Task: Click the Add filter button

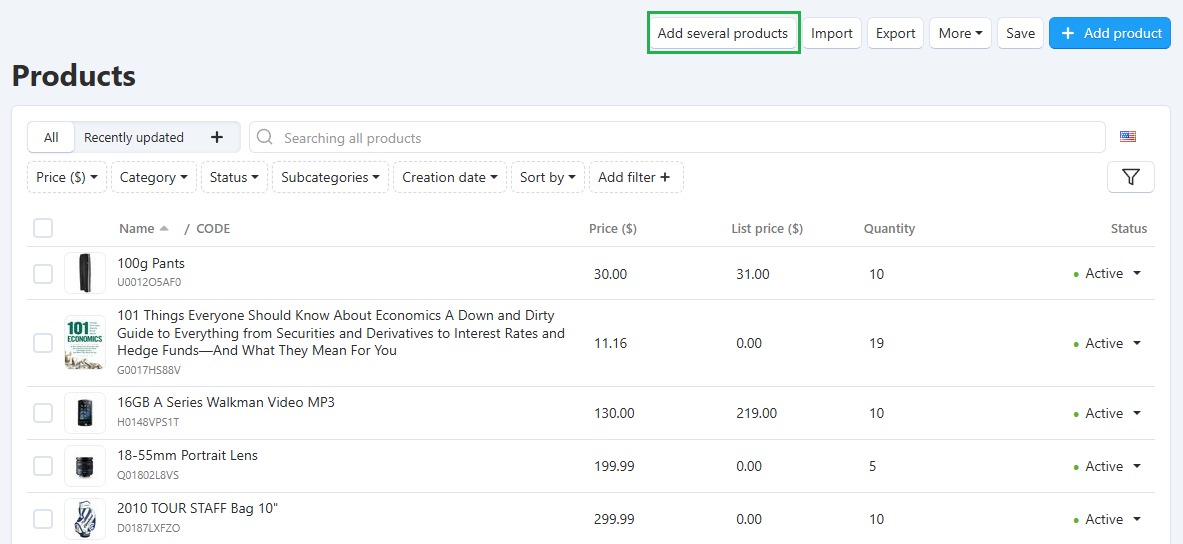Action: coord(636,177)
